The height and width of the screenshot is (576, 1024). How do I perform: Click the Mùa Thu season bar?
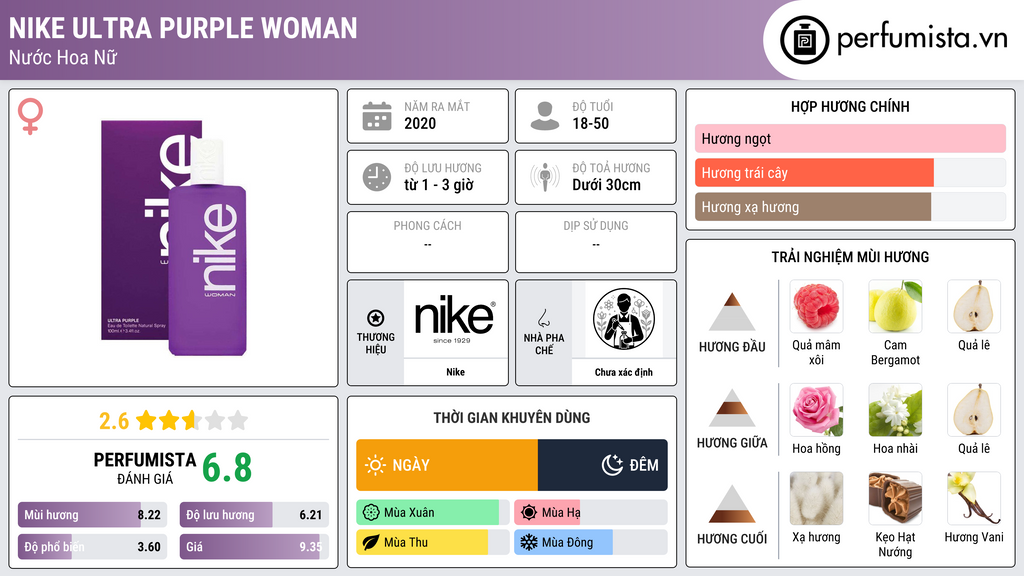pos(432,542)
